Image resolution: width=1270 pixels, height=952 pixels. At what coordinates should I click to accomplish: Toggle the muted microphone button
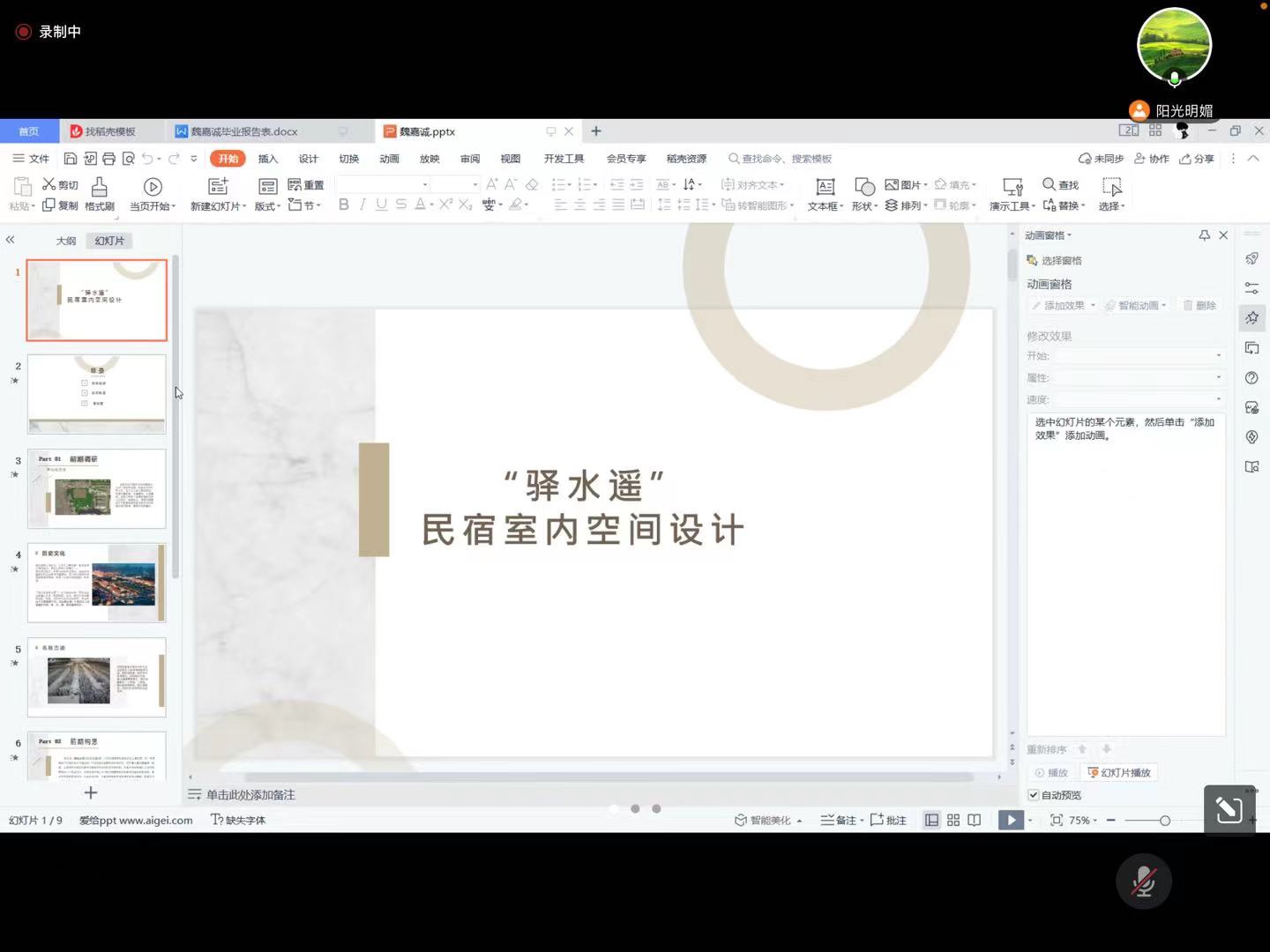tap(1143, 881)
